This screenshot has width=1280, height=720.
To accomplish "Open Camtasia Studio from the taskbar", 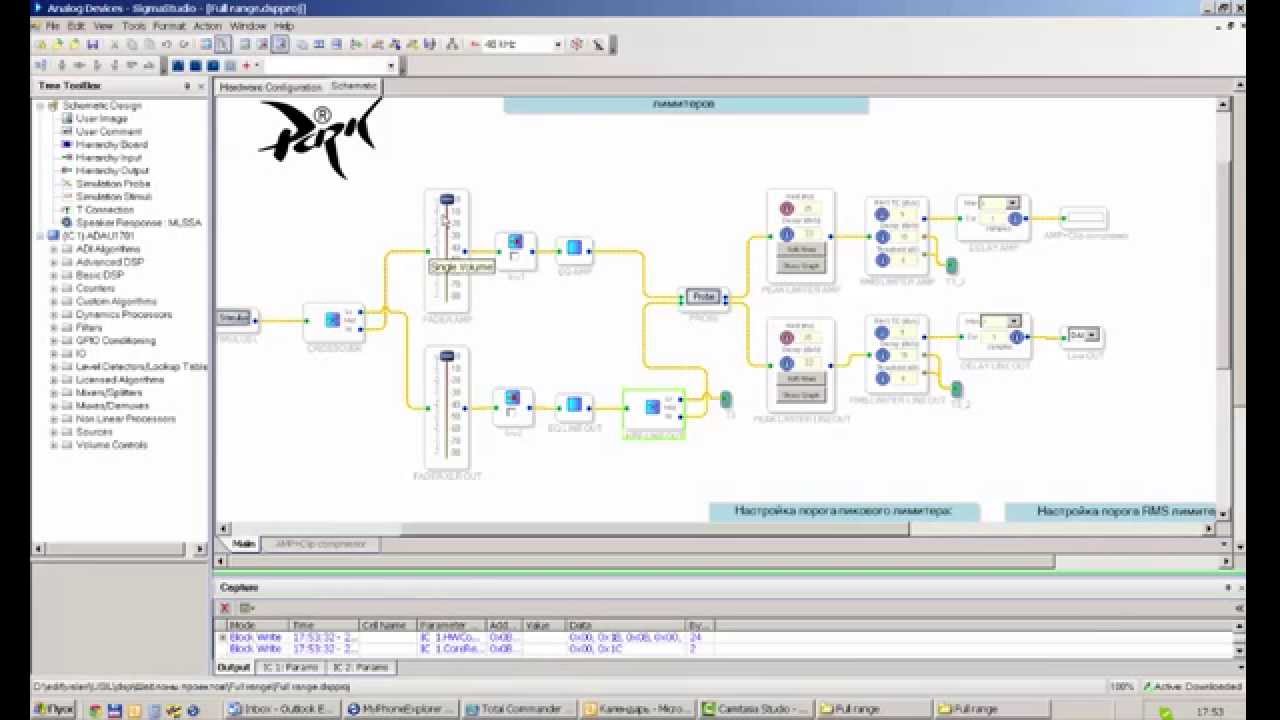I will 754,709.
